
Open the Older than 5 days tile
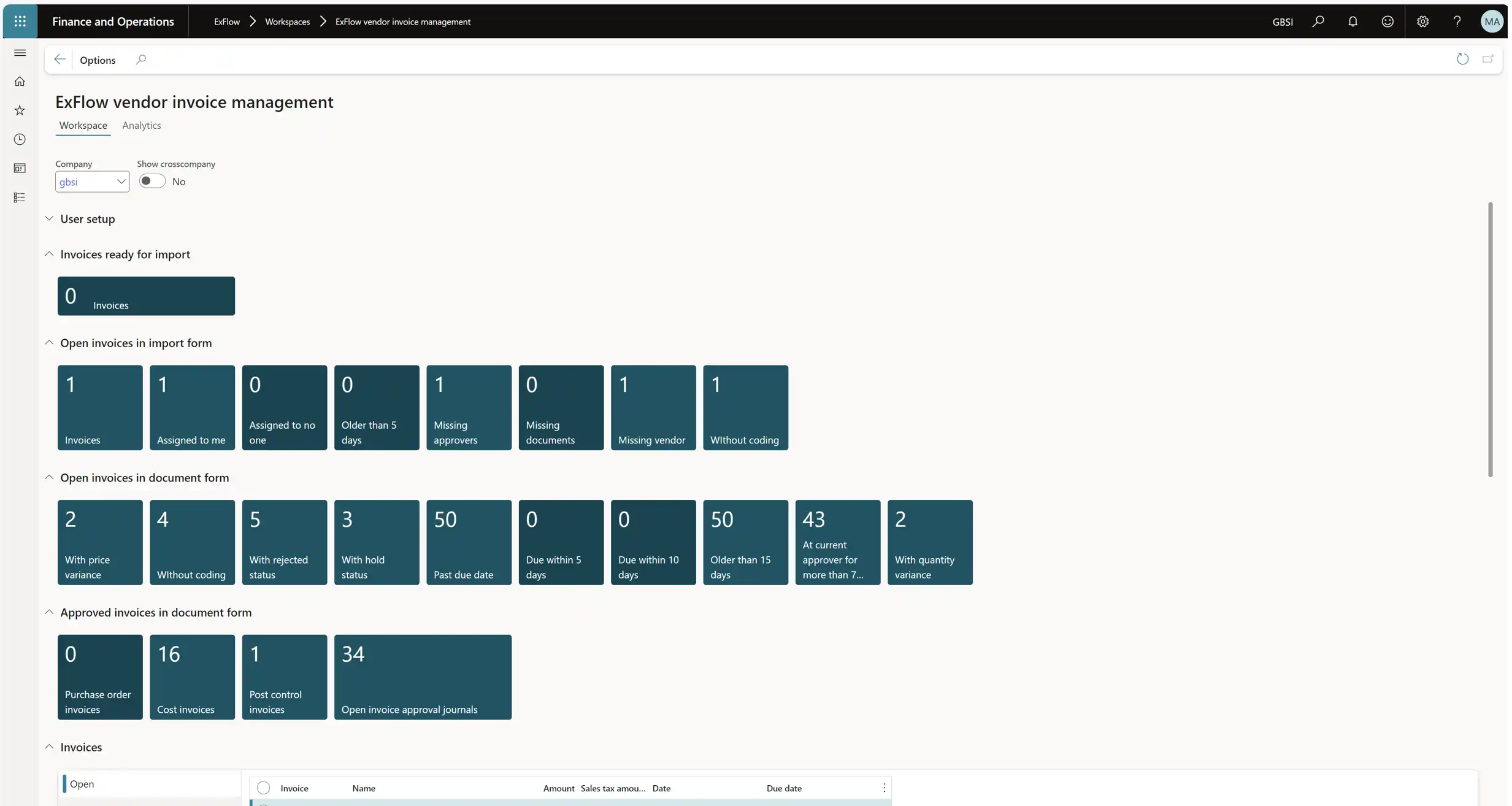[x=377, y=407]
